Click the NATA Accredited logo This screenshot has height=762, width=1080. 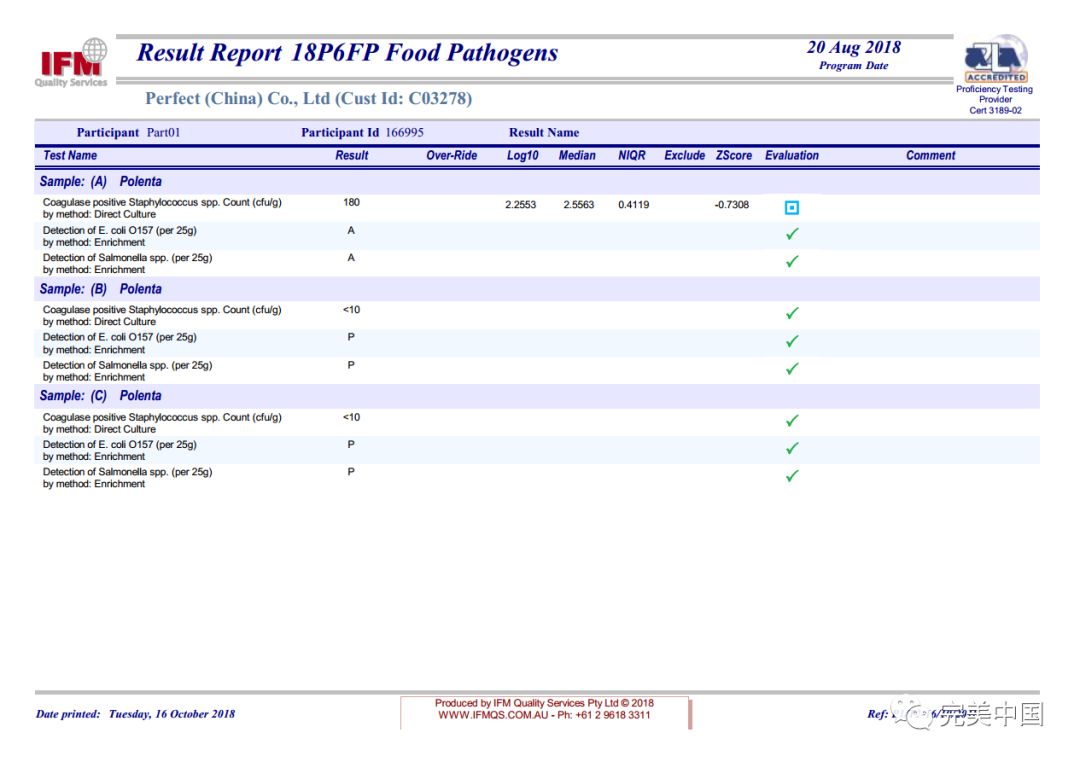995,60
